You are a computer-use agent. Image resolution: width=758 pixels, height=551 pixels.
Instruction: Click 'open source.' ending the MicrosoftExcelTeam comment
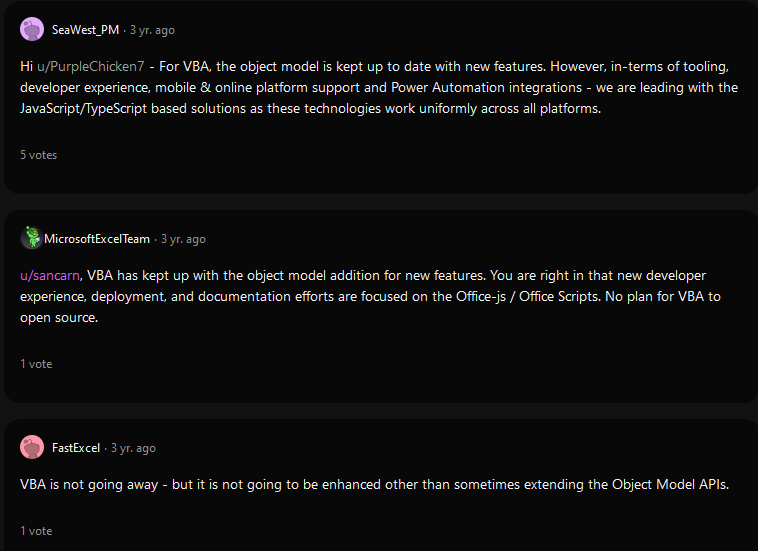coord(59,318)
